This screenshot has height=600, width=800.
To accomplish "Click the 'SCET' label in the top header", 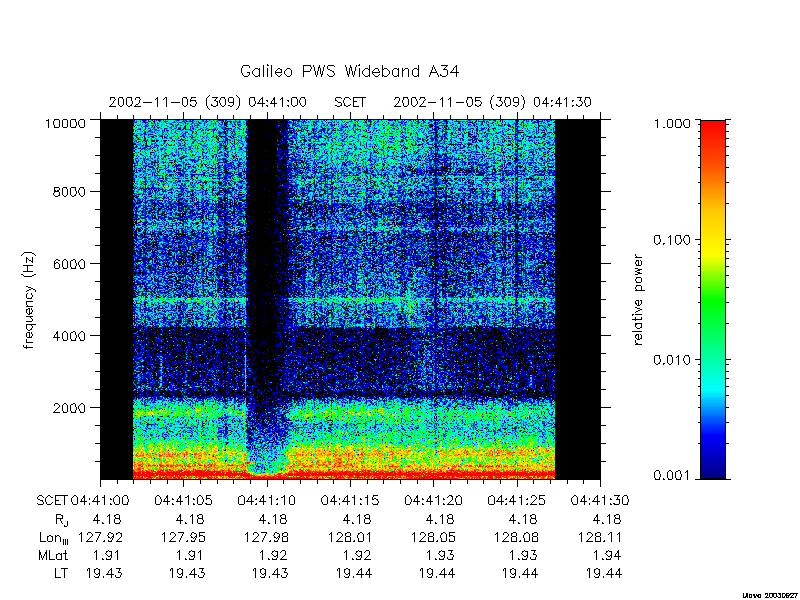I will [x=350, y=102].
